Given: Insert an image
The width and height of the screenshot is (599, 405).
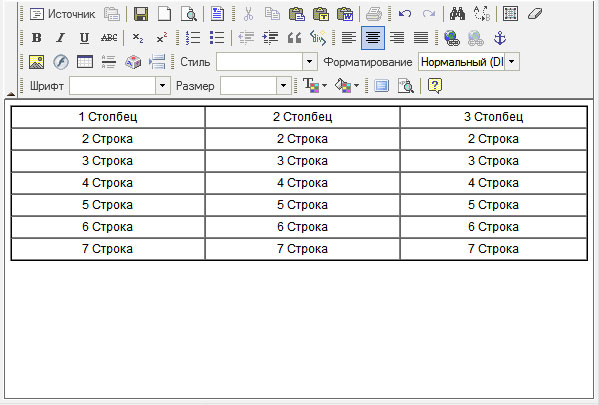Looking at the screenshot, I should [x=37, y=62].
